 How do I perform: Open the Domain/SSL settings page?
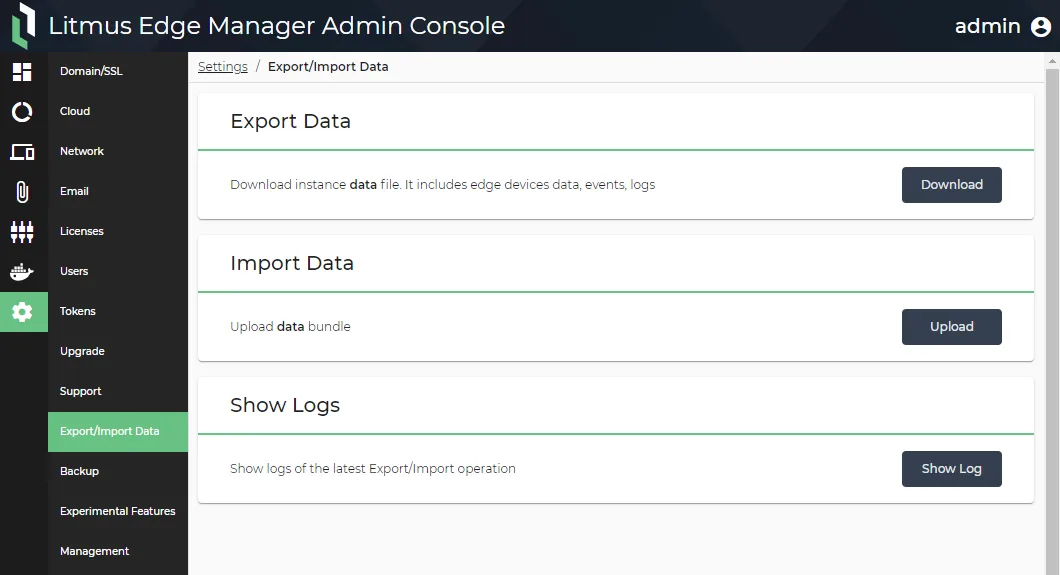tap(118, 71)
